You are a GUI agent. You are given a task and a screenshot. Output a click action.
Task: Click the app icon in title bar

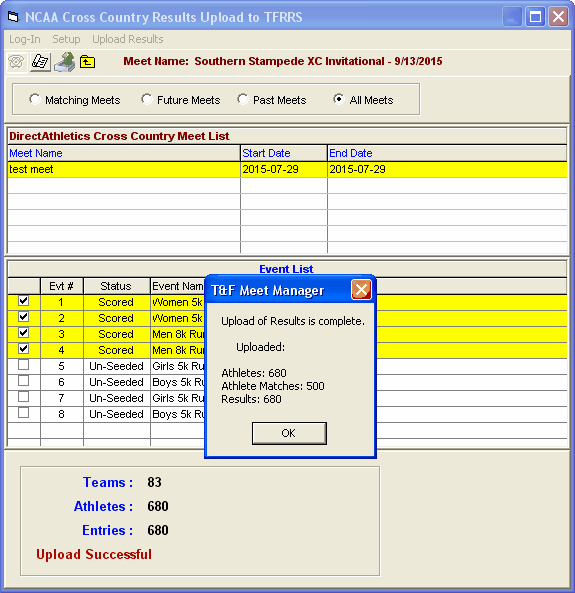coord(14,17)
